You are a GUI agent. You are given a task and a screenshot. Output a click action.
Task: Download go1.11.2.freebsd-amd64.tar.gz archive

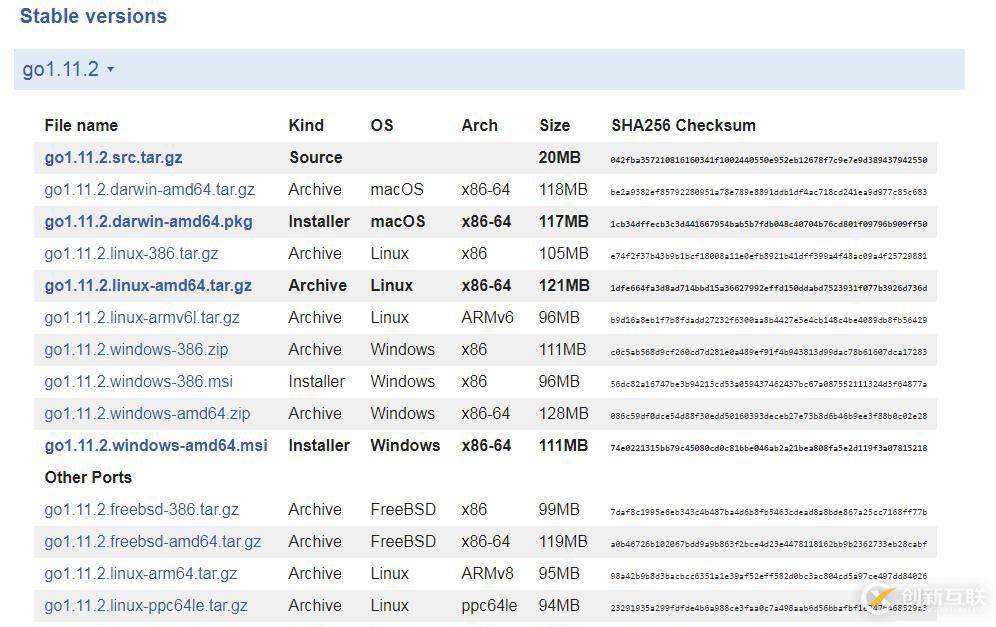click(152, 542)
